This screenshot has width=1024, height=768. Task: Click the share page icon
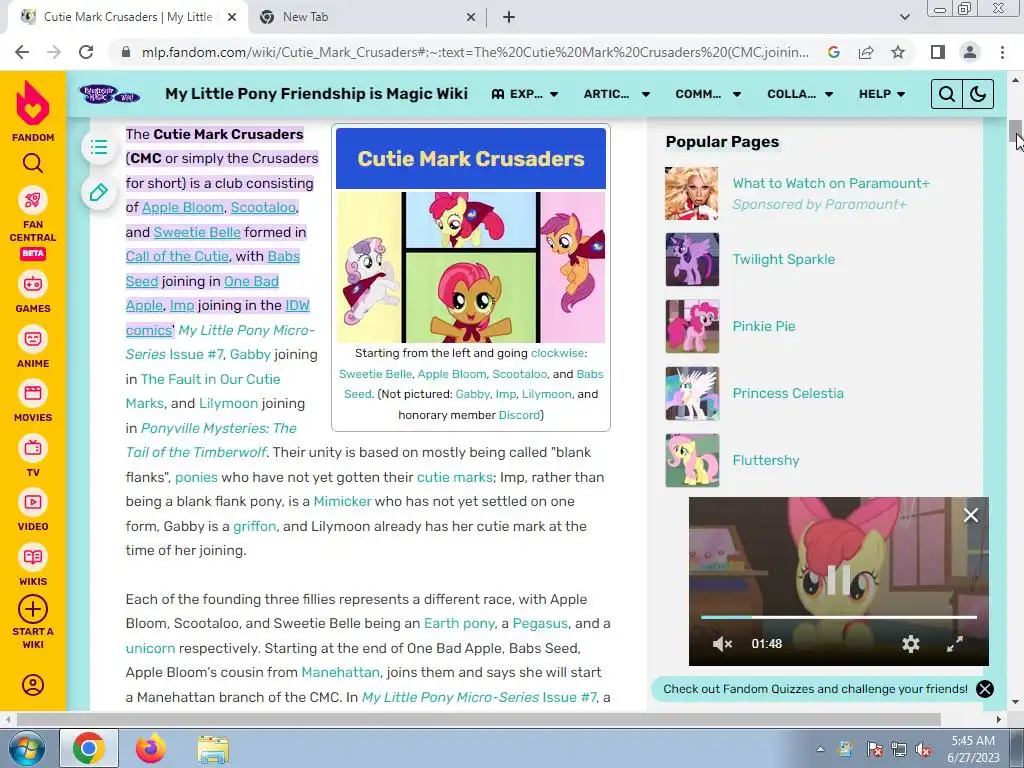click(866, 52)
